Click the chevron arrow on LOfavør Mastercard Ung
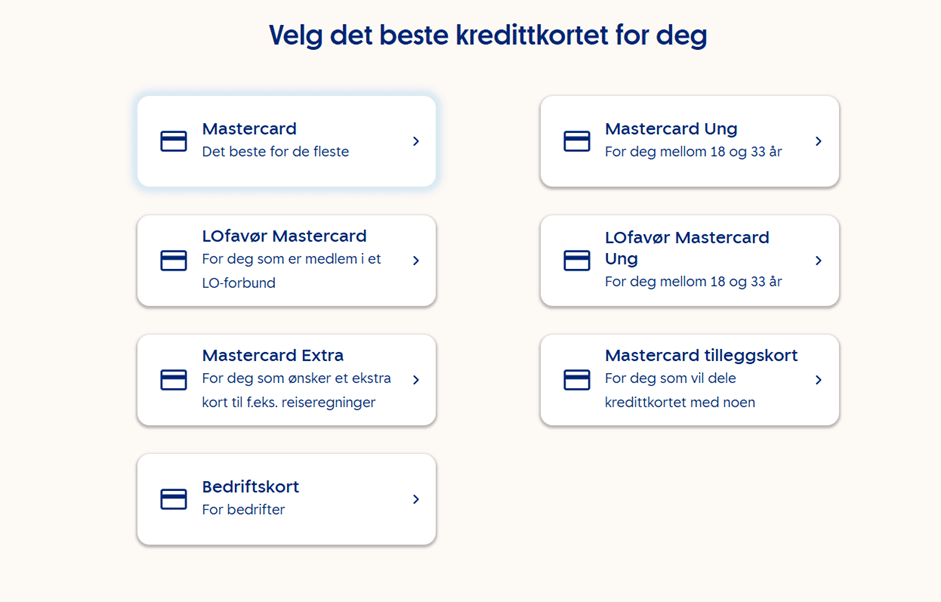Viewport: 941px width, 602px height. 818,260
